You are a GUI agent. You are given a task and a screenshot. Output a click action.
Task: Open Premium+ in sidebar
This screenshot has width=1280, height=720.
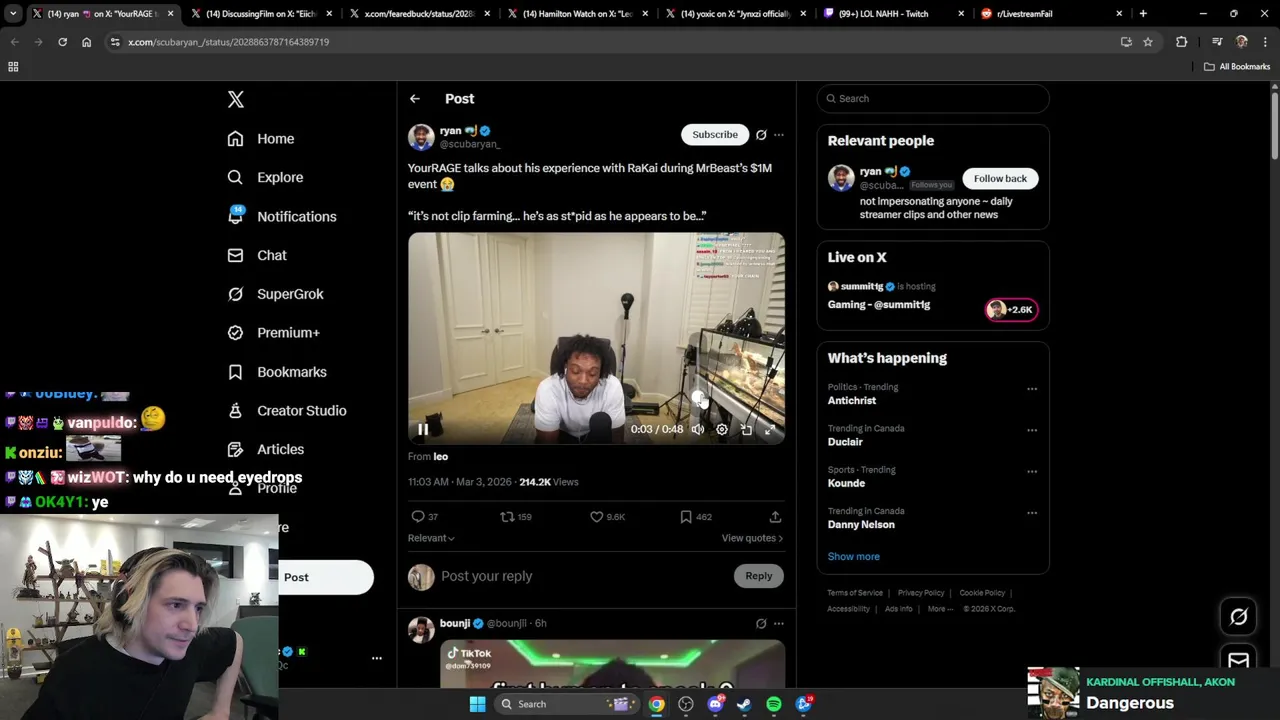pyautogui.click(x=273, y=333)
